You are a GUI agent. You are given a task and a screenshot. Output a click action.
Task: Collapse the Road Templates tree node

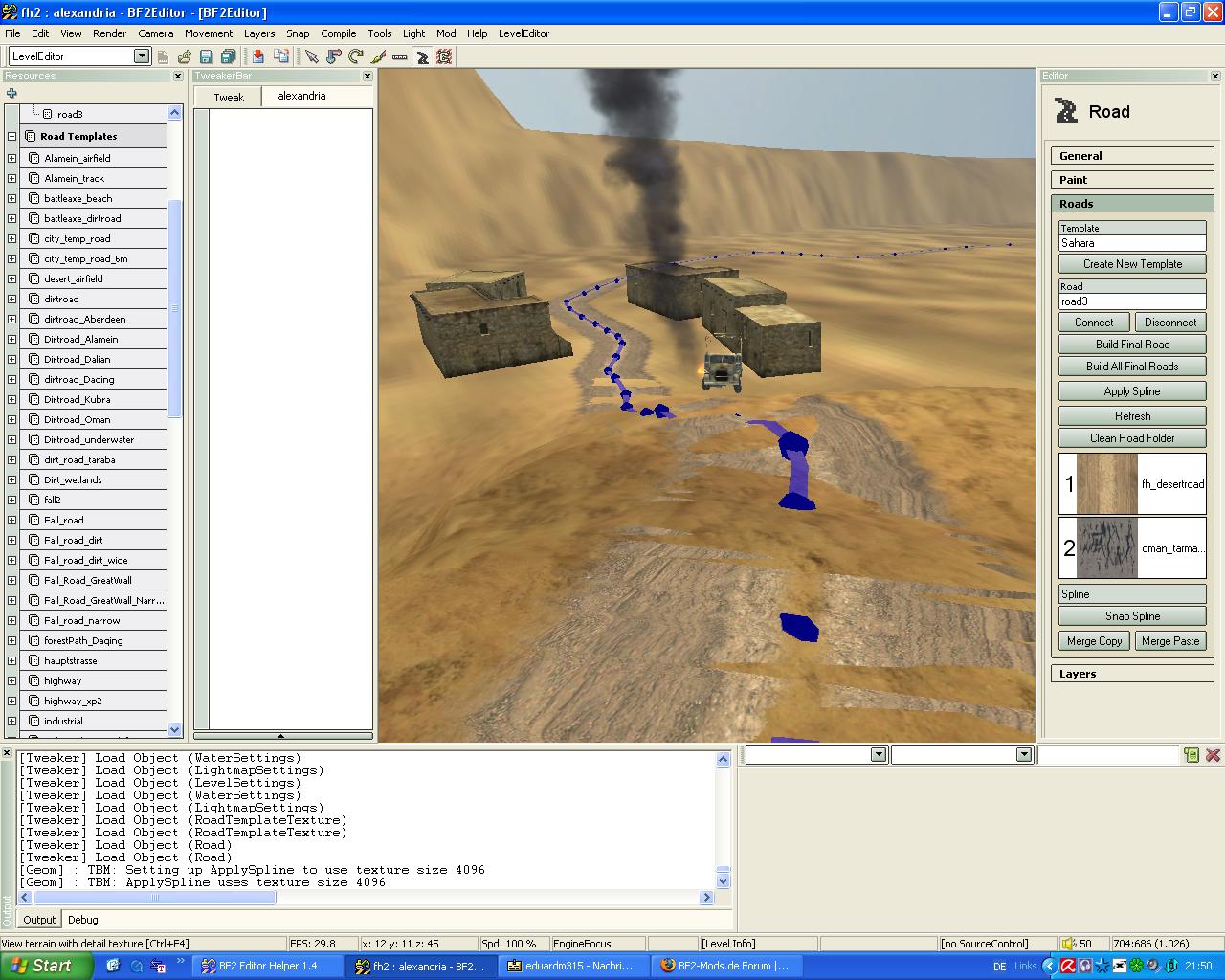[11, 136]
